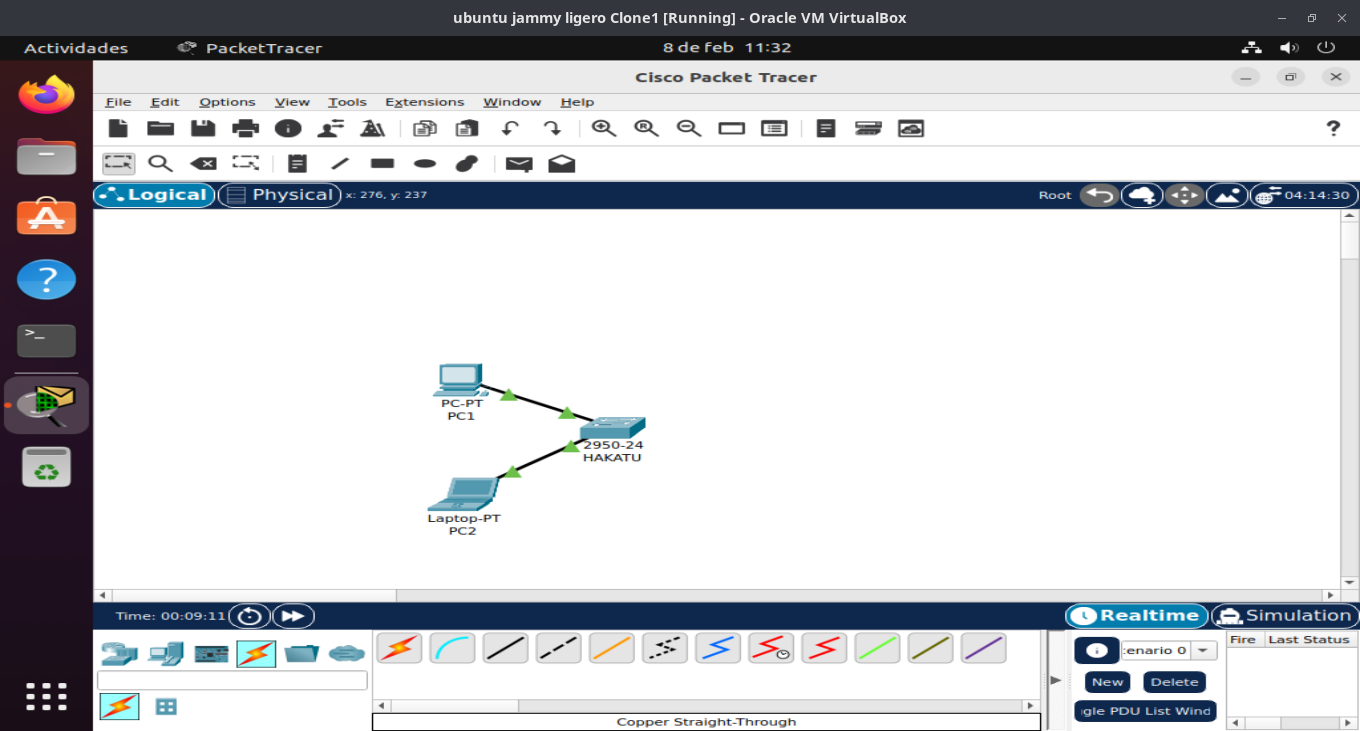This screenshot has width=1360, height=731.
Task: Click the Add Simple PDU envelope
Action: (519, 164)
